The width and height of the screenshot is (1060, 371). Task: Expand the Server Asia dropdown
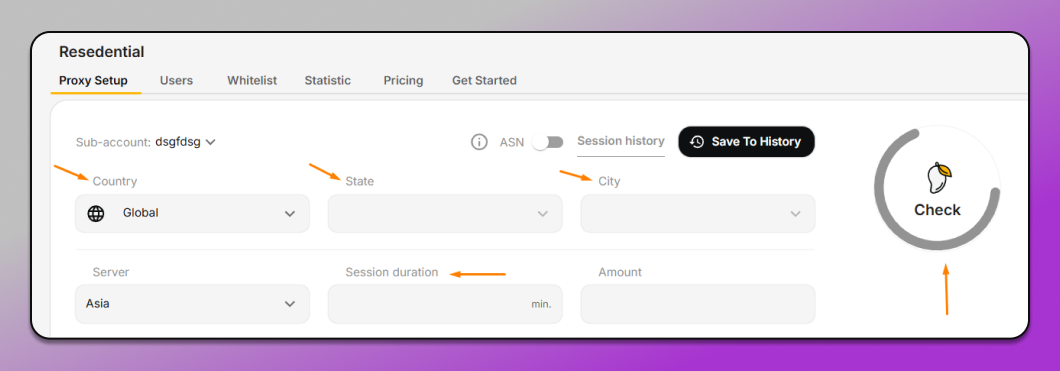tap(192, 304)
